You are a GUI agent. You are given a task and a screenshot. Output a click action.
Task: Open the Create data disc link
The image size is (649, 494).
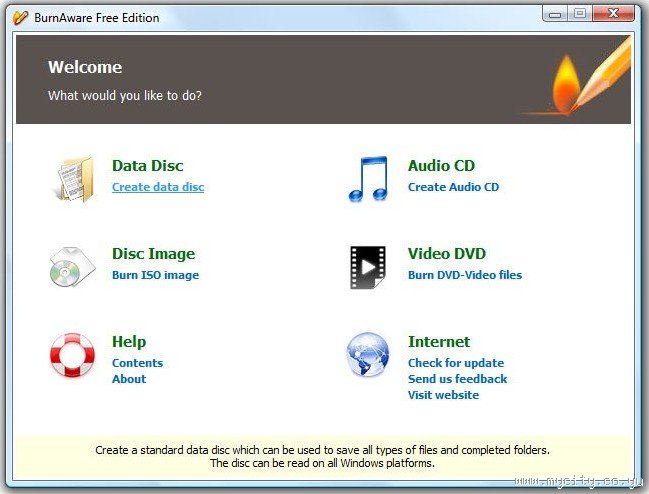point(158,187)
